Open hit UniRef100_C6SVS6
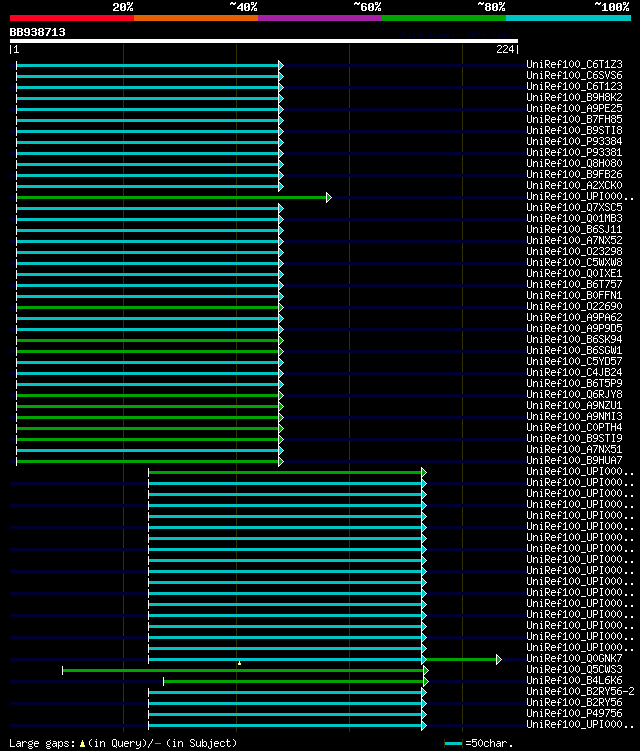 click(574, 75)
